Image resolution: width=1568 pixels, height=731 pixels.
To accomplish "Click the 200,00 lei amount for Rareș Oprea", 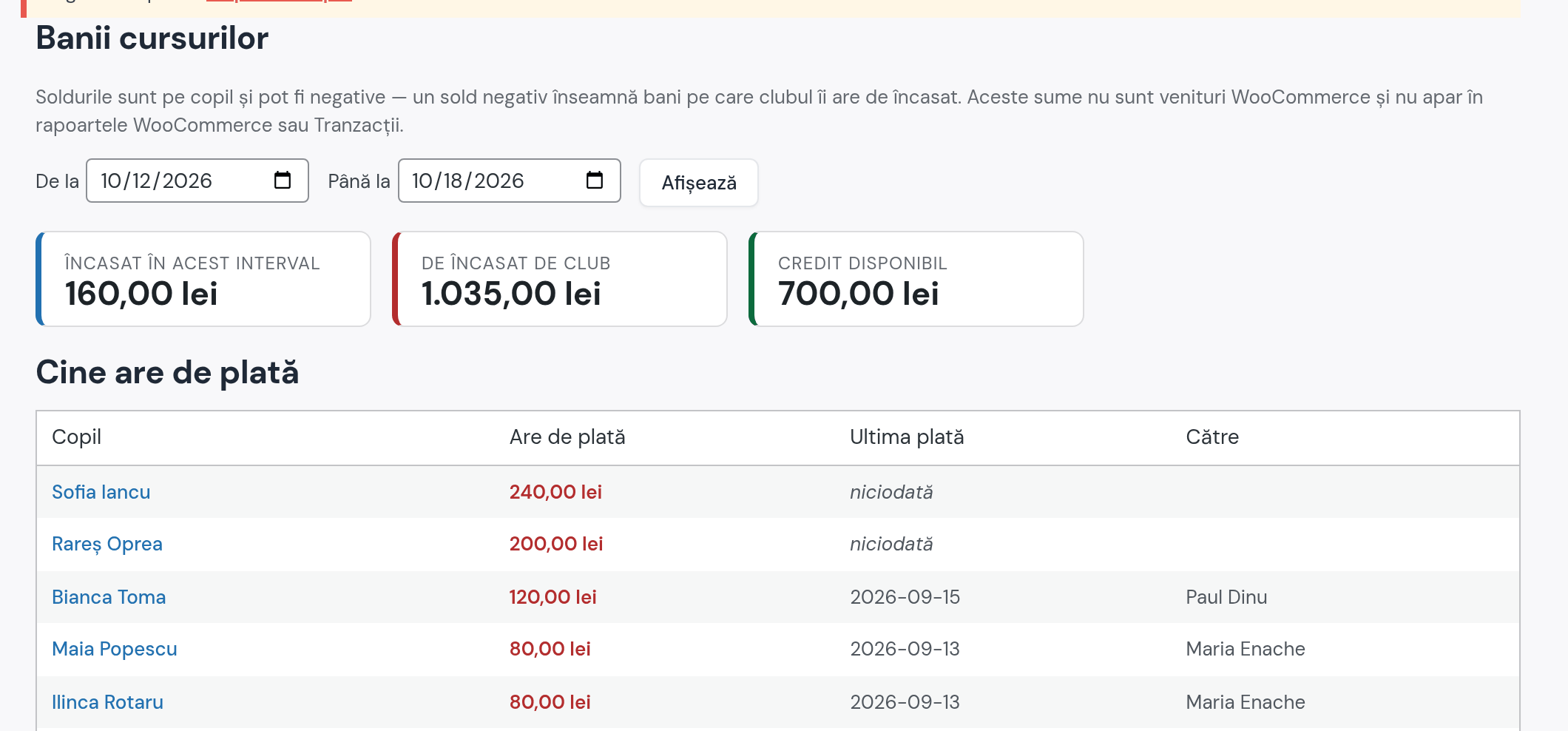I will (556, 544).
